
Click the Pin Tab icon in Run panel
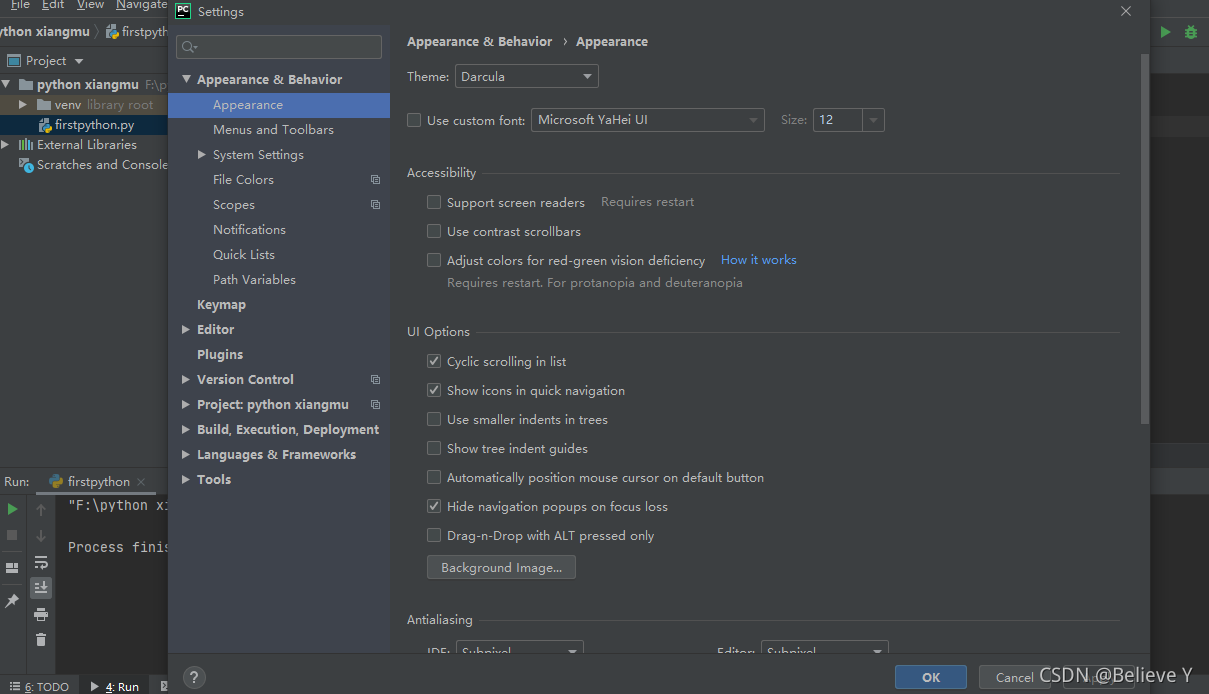[12, 601]
